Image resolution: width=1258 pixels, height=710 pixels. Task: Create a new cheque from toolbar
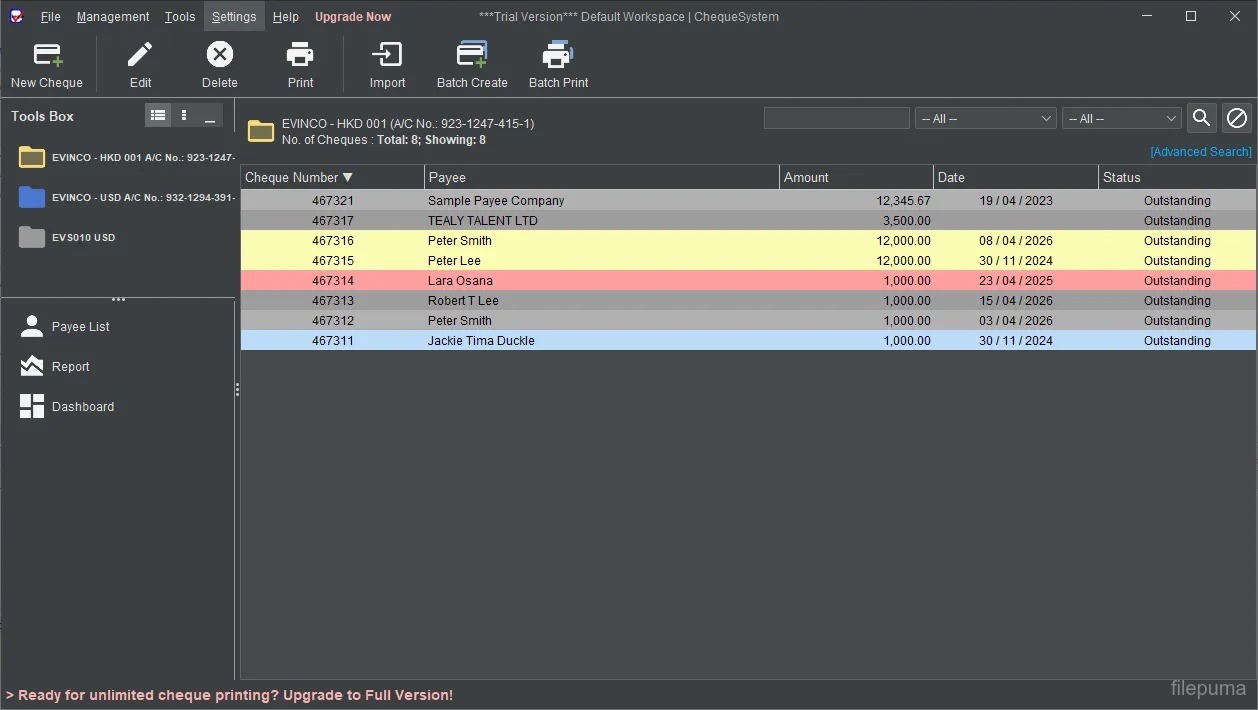click(47, 64)
